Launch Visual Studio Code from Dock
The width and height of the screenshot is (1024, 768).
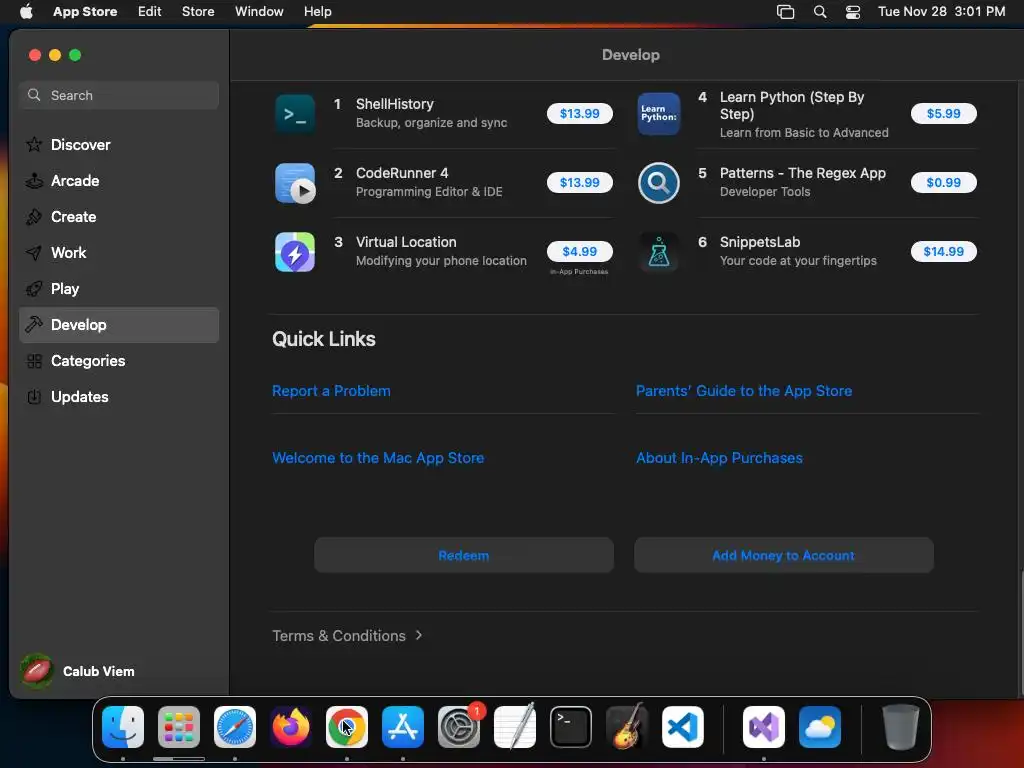(683, 727)
